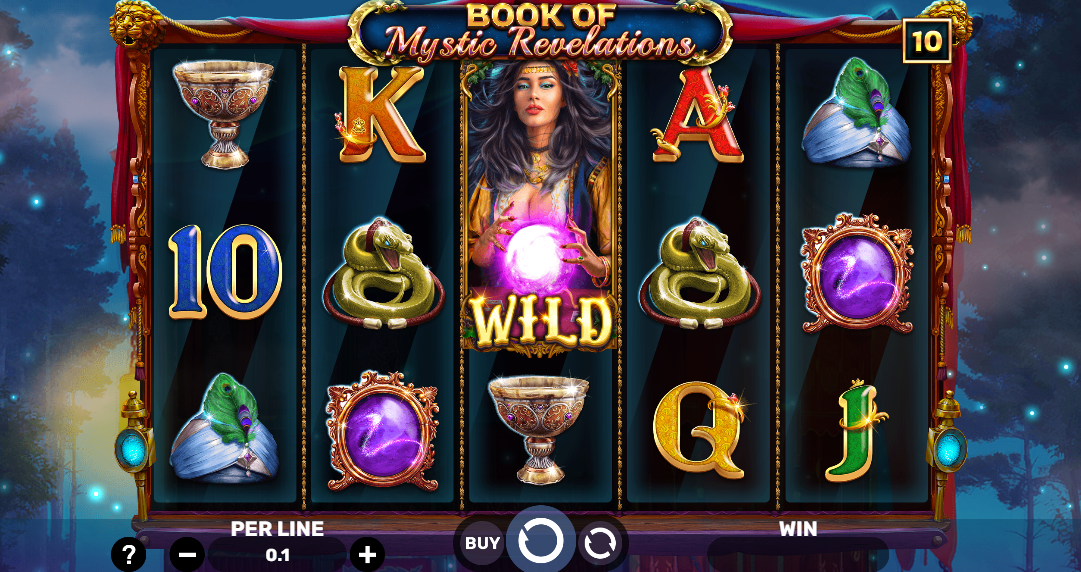Click the BUY feature button
The image size is (1081, 572).
coord(482,543)
